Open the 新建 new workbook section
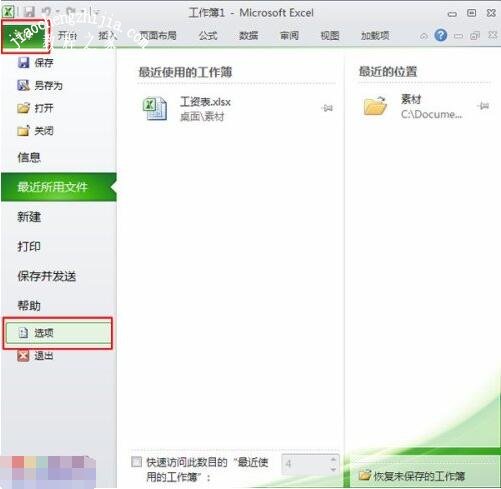 click(29, 217)
